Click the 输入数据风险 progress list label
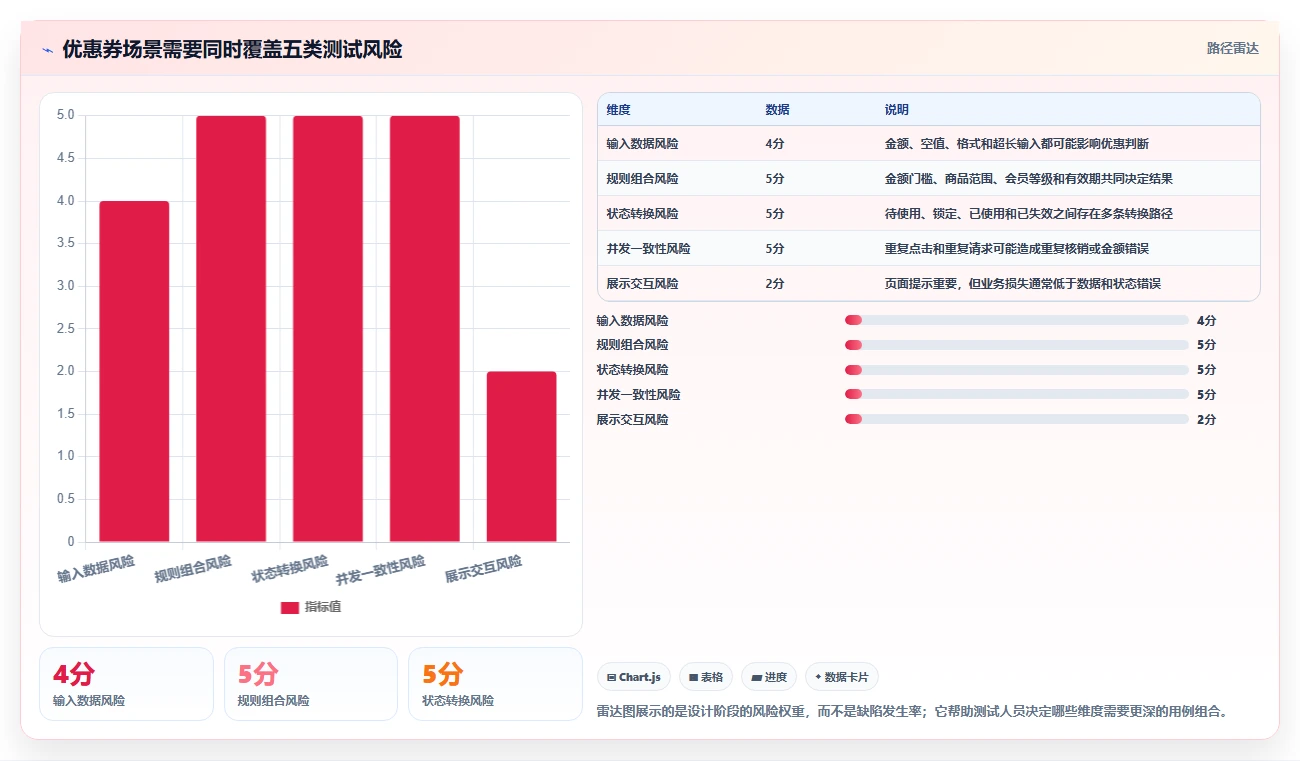Viewport: 1300px width, 761px height. tap(633, 321)
